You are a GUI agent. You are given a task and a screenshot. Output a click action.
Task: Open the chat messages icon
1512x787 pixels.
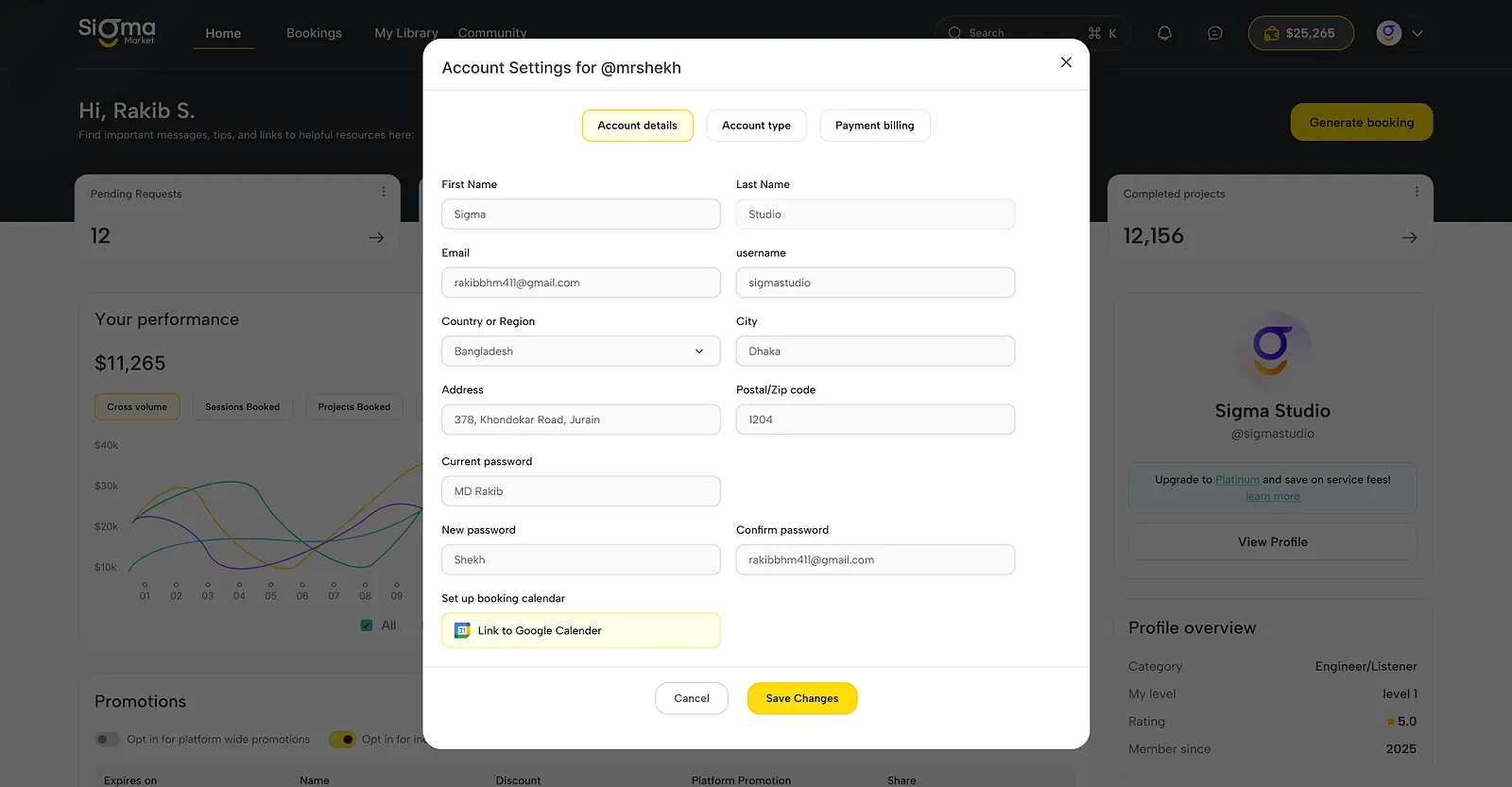pos(1215,33)
